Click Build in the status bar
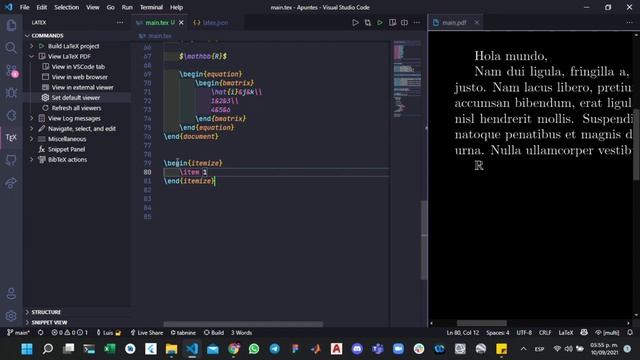Viewport: 640px width, 360px height. (214, 333)
